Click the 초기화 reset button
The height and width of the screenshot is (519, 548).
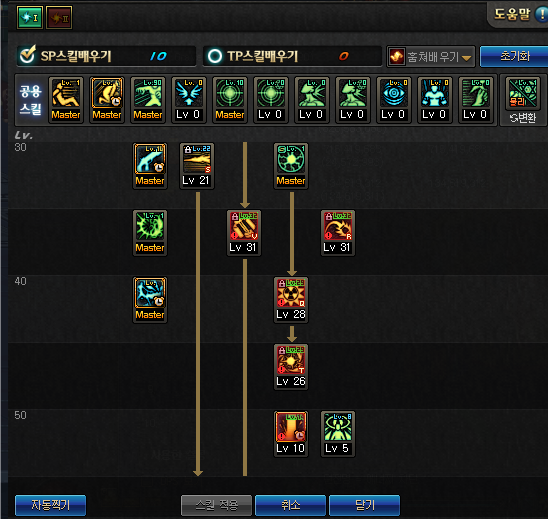[514, 56]
